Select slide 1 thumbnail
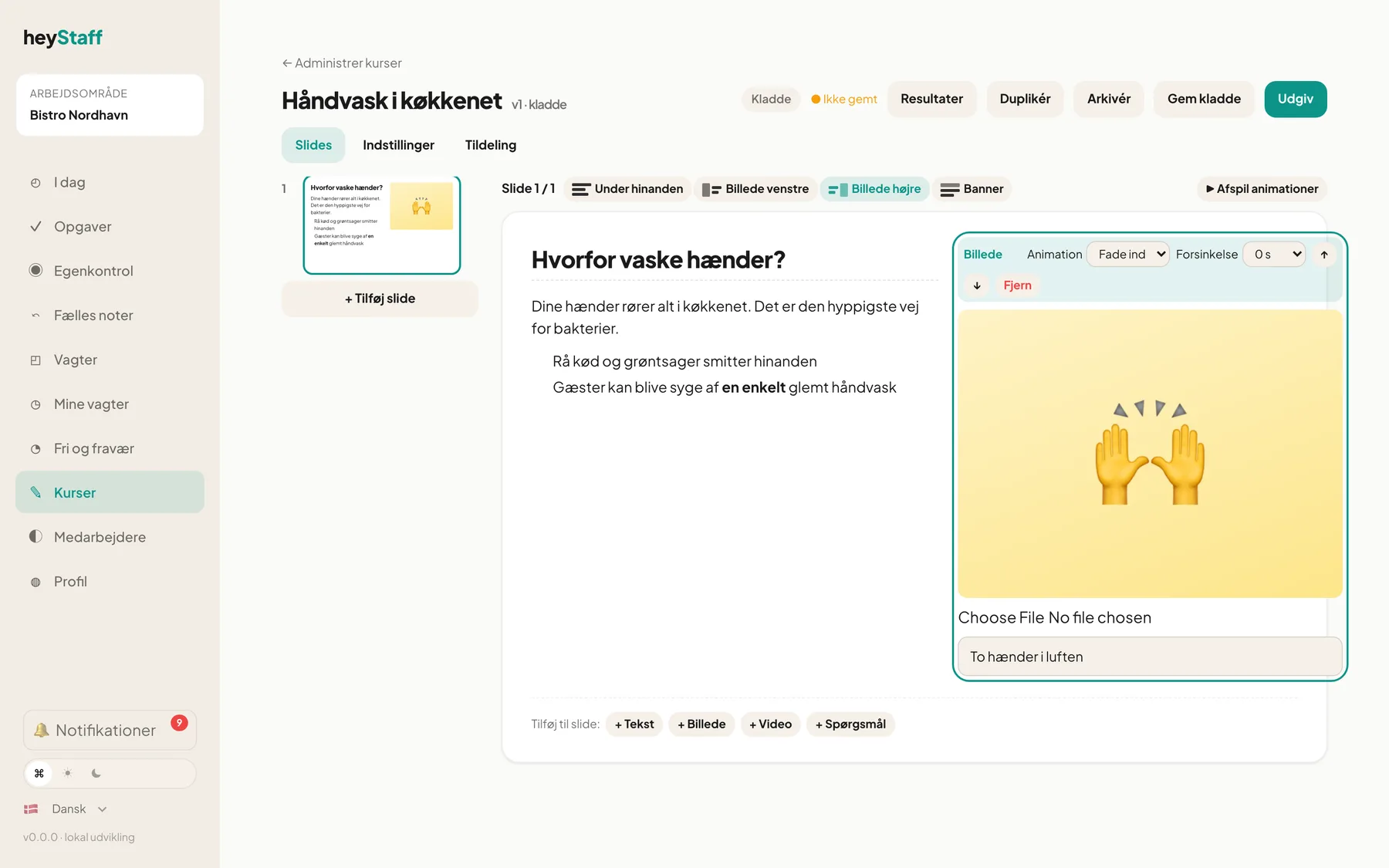This screenshot has width=1389, height=868. (382, 225)
